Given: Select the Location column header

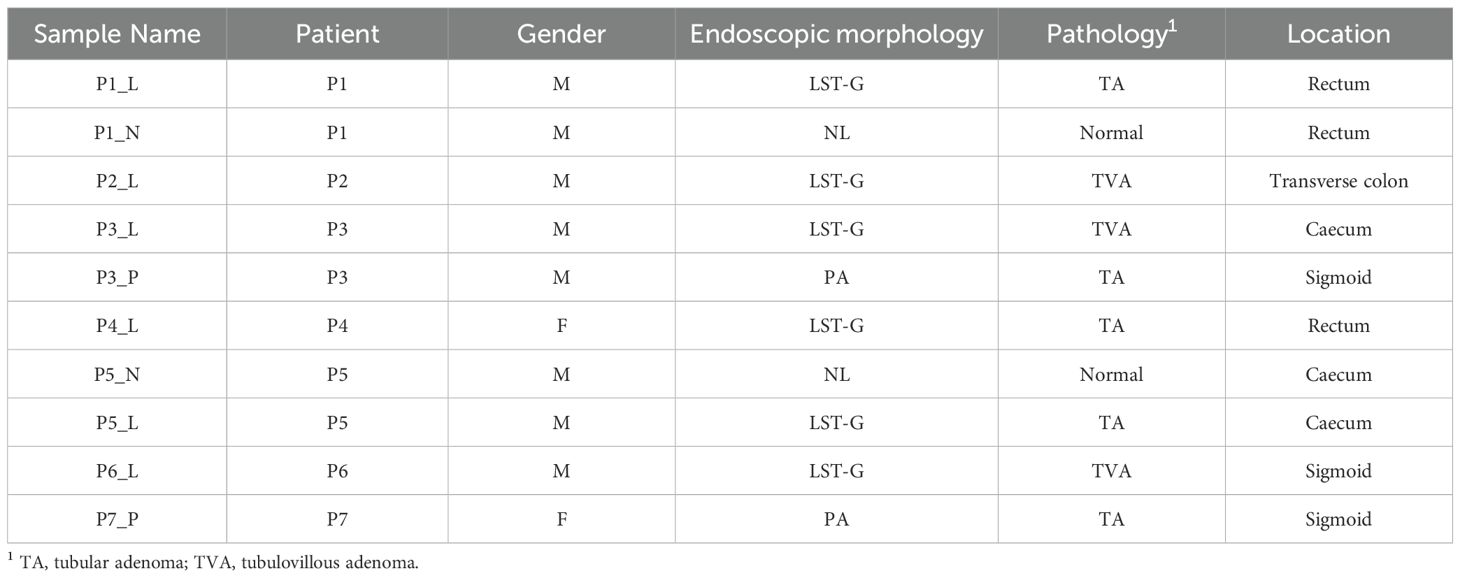Looking at the screenshot, I should point(1338,34).
